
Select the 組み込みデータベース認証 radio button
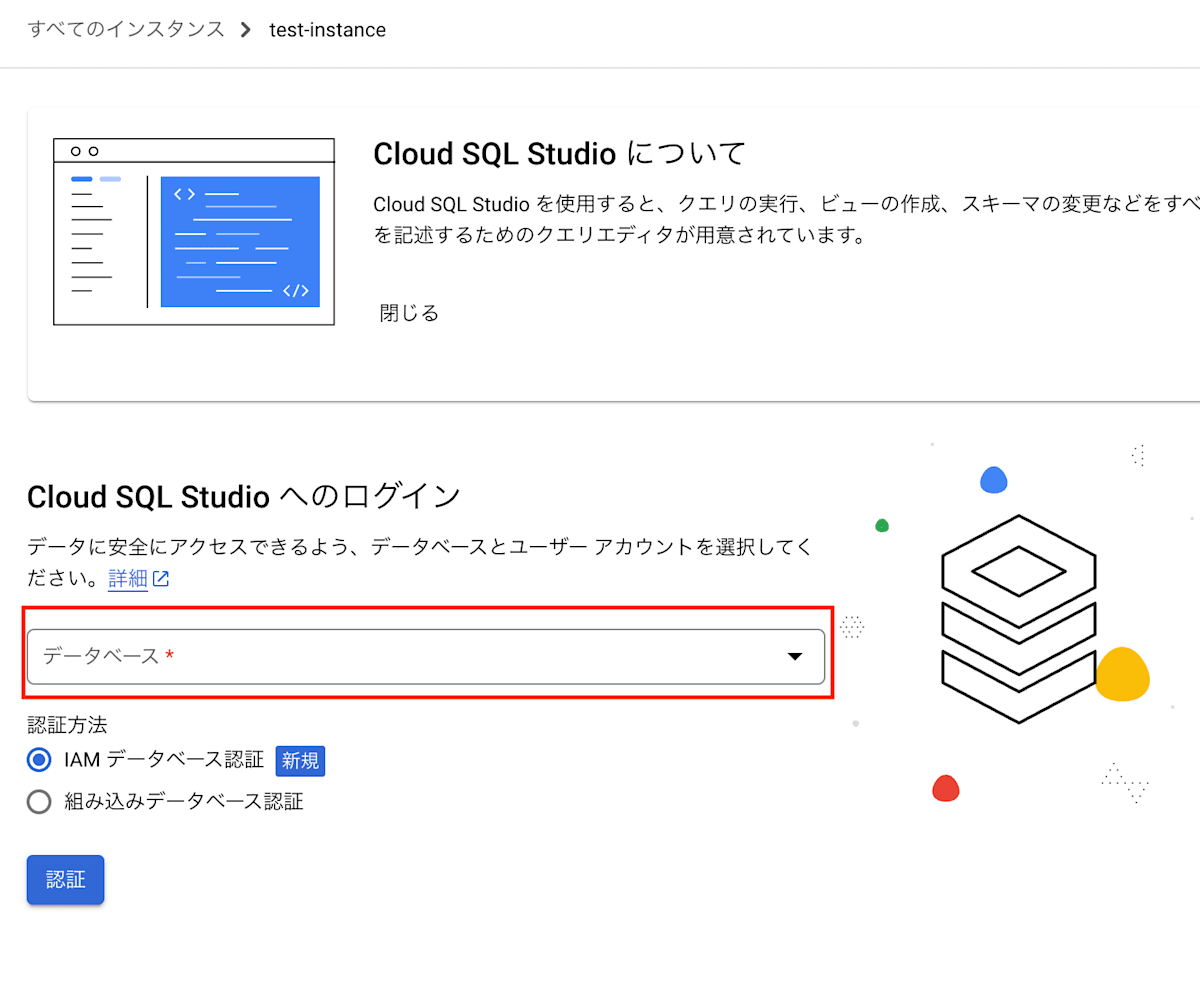click(39, 801)
